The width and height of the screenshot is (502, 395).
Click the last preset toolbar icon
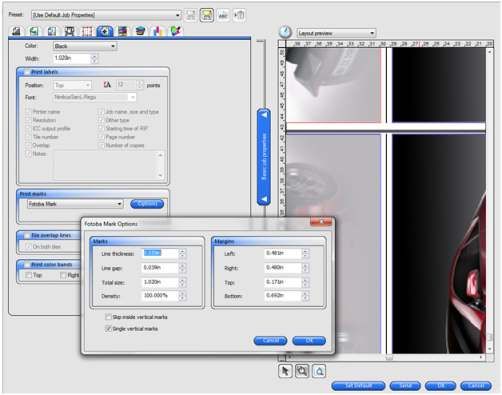(239, 15)
